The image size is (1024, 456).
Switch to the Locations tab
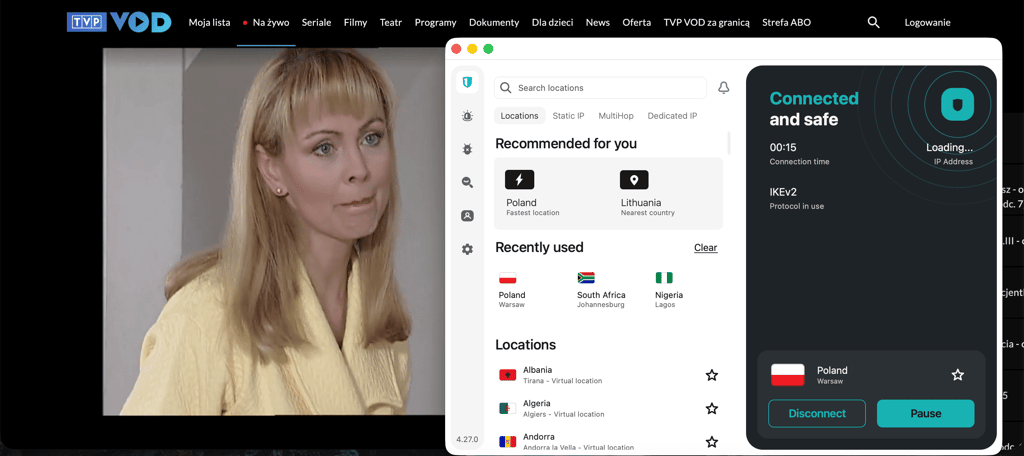click(519, 116)
